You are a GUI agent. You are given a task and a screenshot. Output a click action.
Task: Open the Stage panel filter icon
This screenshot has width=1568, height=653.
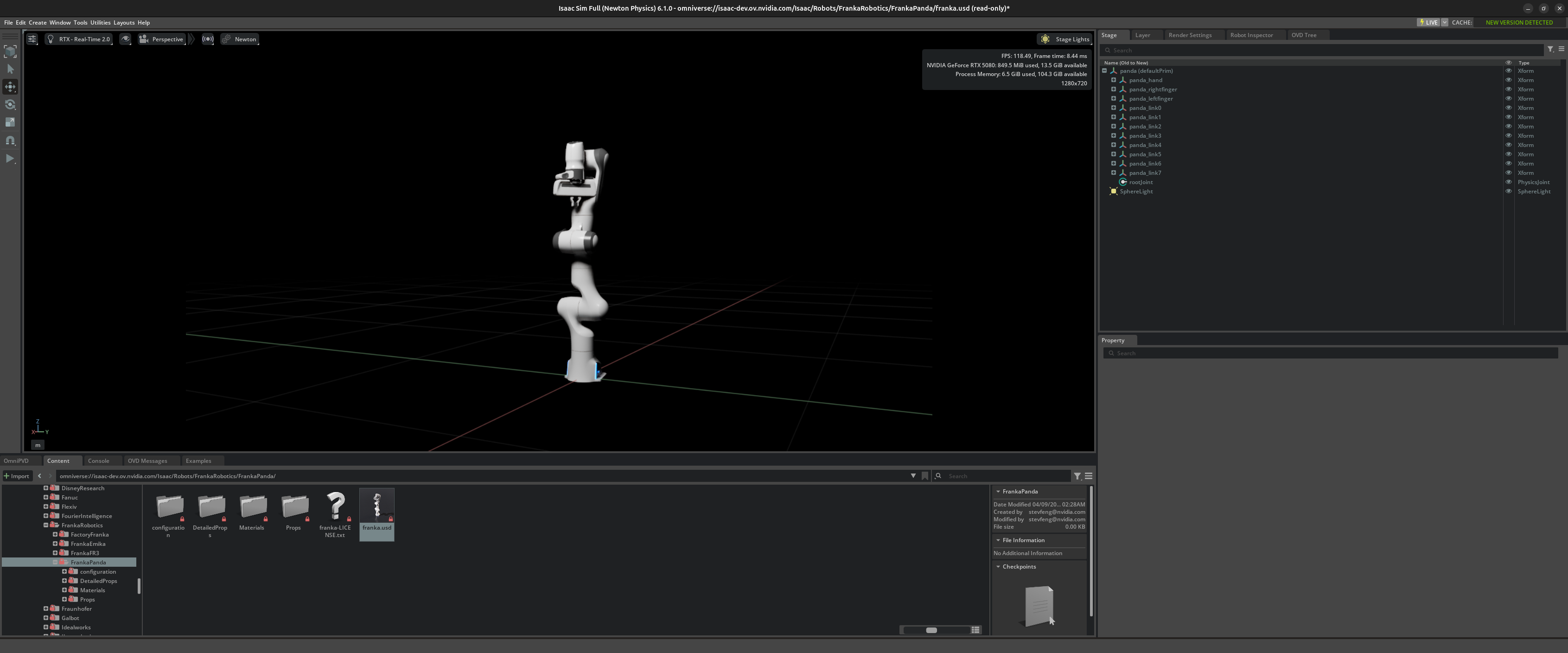click(x=1550, y=49)
